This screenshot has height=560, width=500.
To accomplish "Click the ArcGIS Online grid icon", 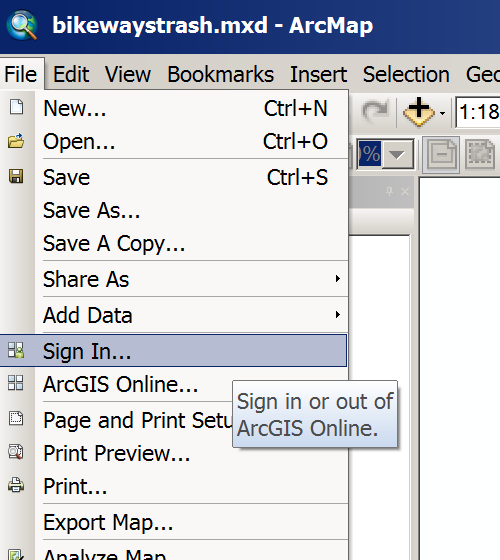I will coord(16,383).
